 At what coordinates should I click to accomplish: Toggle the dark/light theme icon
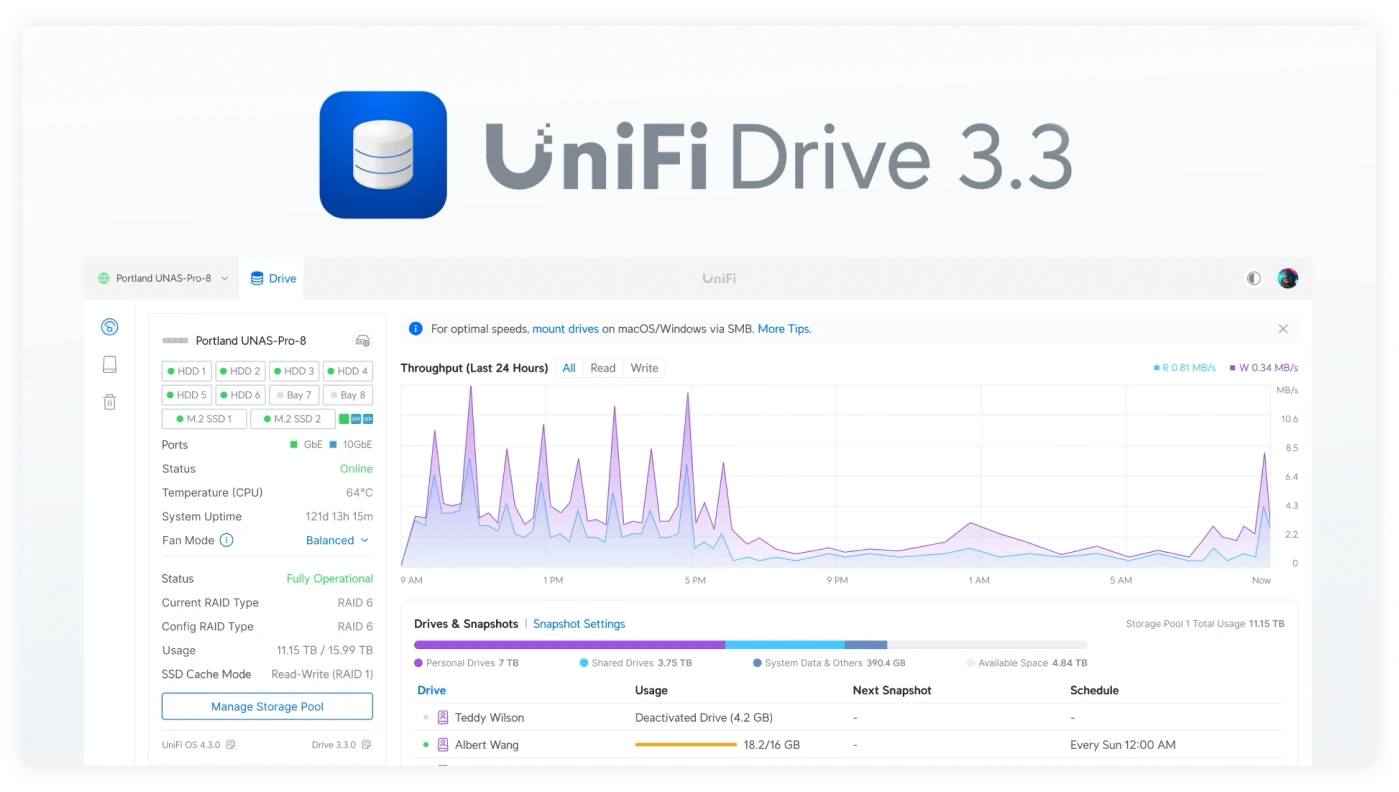click(x=1253, y=279)
